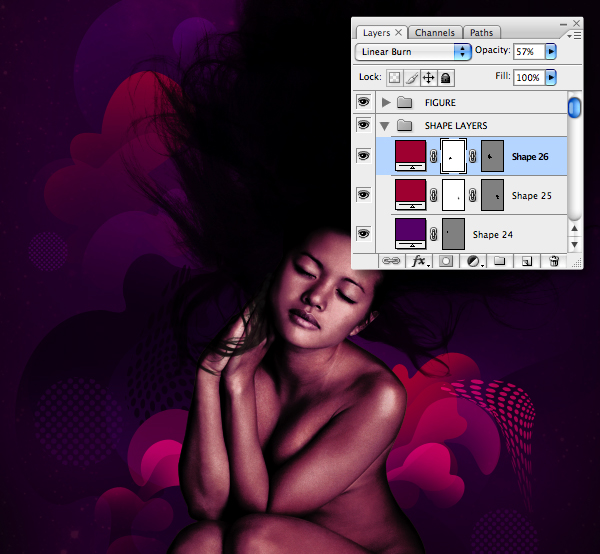
Task: Switch to Channels tab
Action: pyautogui.click(x=435, y=33)
